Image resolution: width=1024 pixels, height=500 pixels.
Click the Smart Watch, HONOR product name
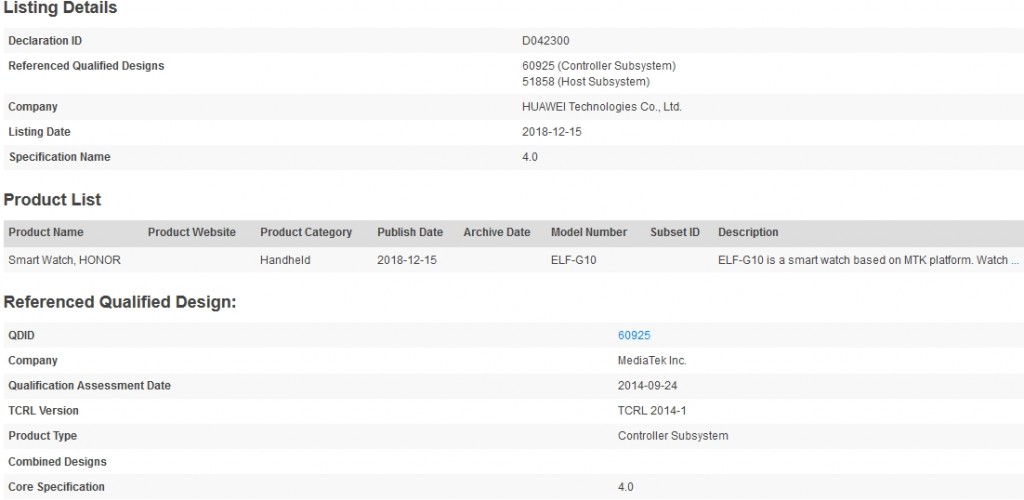click(65, 260)
